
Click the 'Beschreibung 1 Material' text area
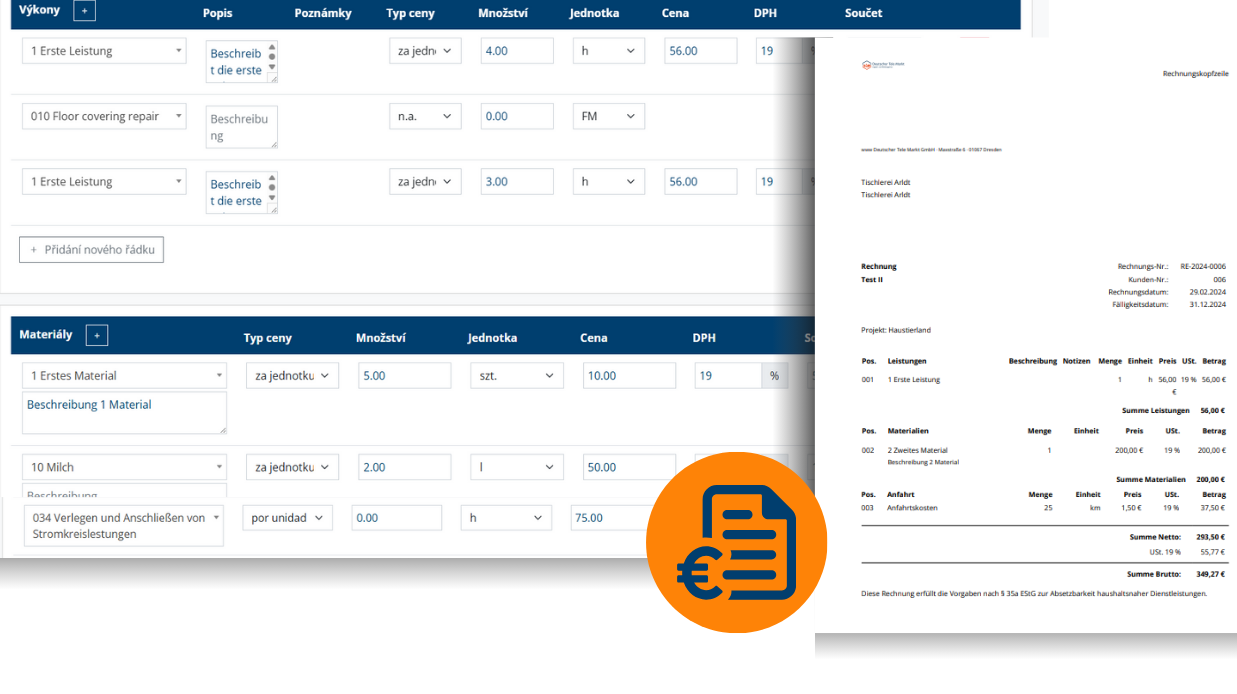[x=124, y=413]
